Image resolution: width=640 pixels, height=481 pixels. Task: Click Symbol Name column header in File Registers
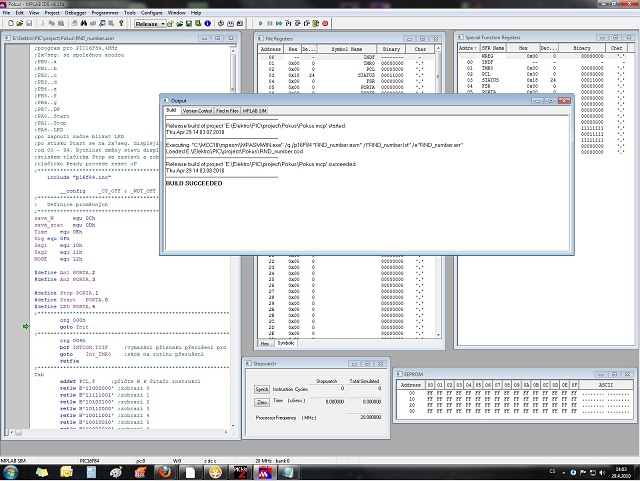point(347,49)
